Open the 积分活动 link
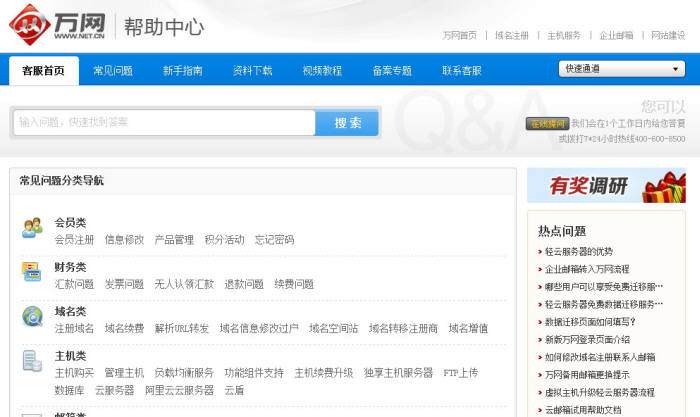The height and width of the screenshot is (417, 700). (224, 240)
